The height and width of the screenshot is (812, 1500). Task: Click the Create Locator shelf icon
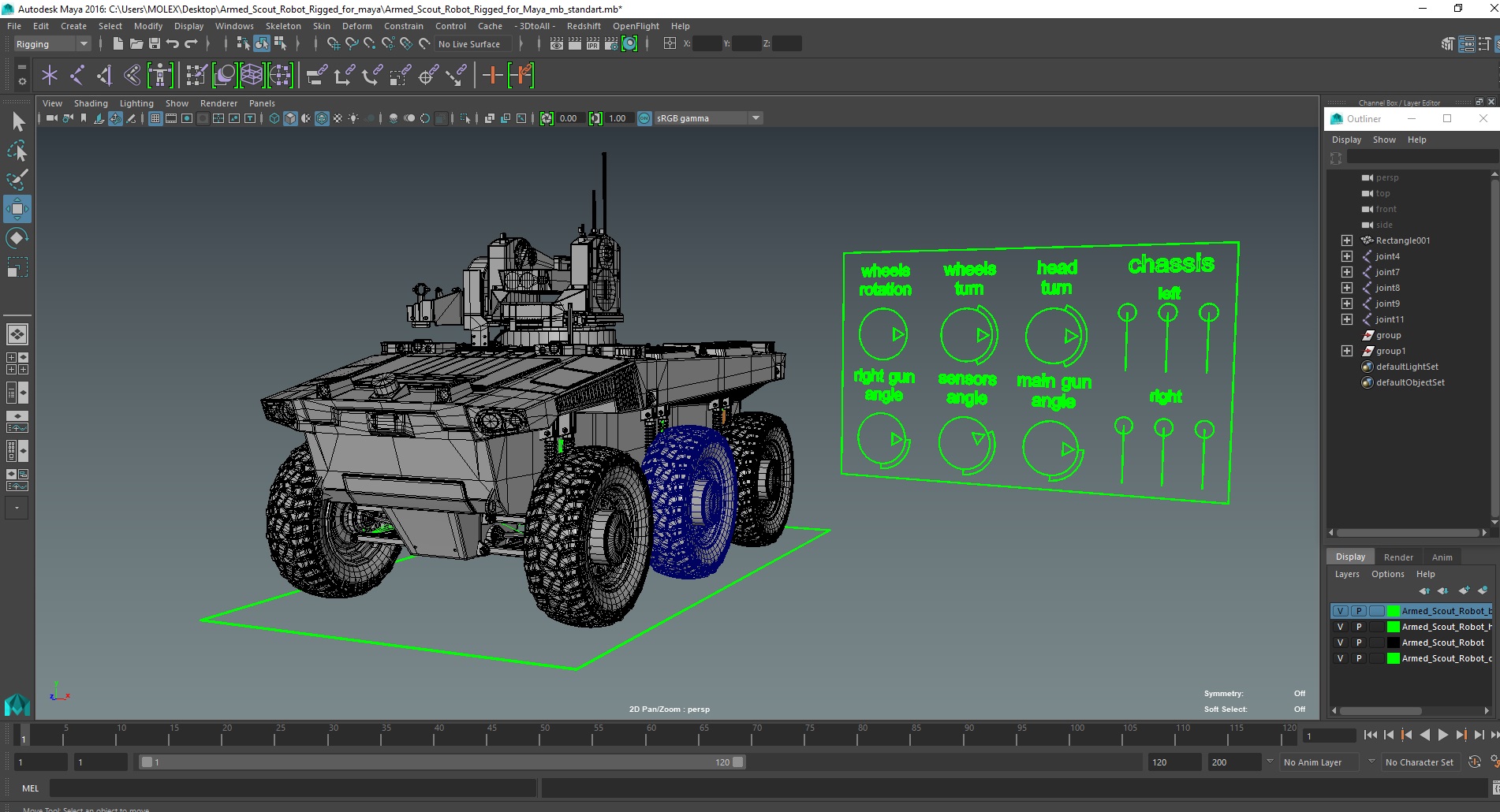coord(50,75)
